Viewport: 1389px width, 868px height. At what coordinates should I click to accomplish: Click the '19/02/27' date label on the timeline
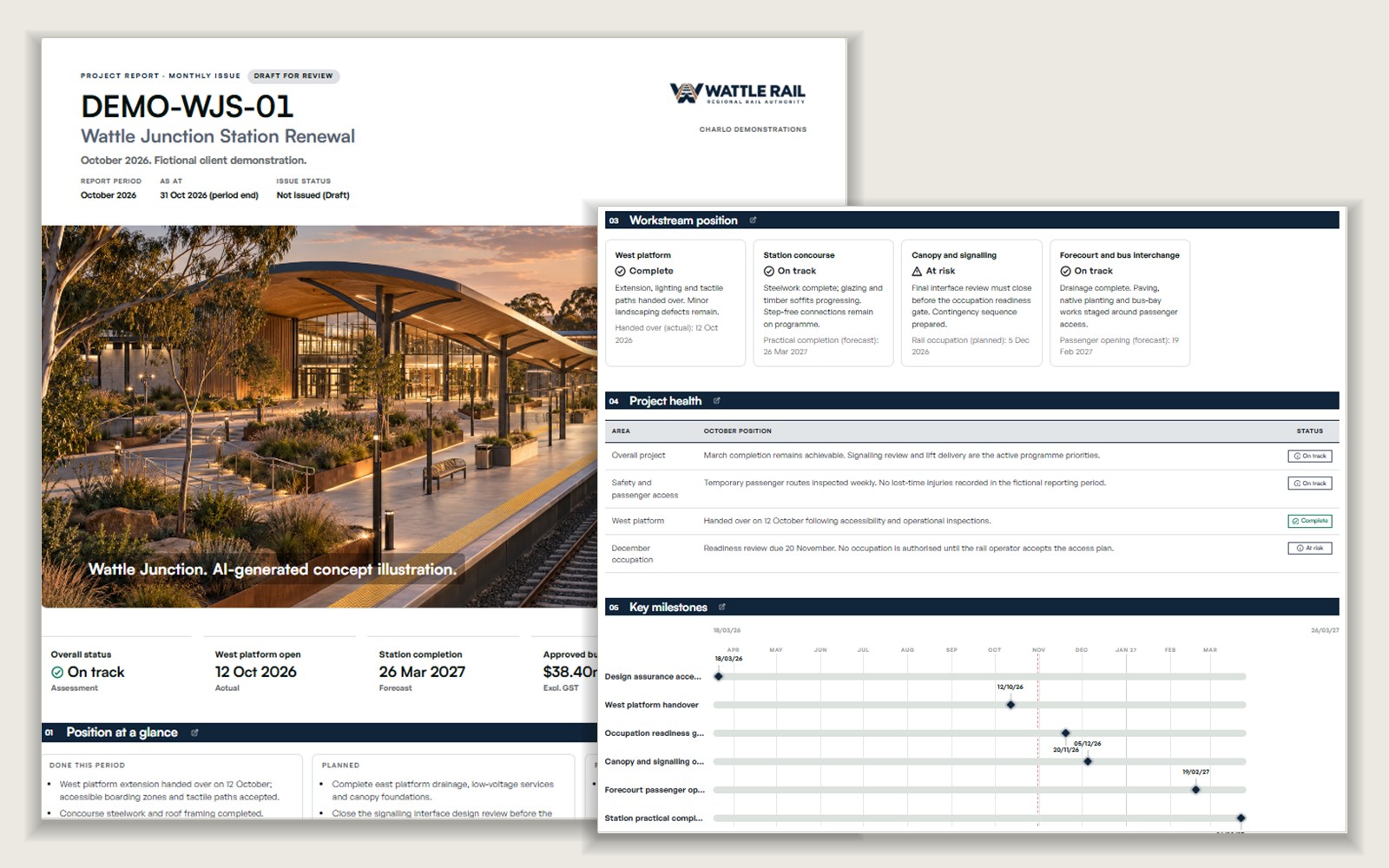coord(1195,772)
